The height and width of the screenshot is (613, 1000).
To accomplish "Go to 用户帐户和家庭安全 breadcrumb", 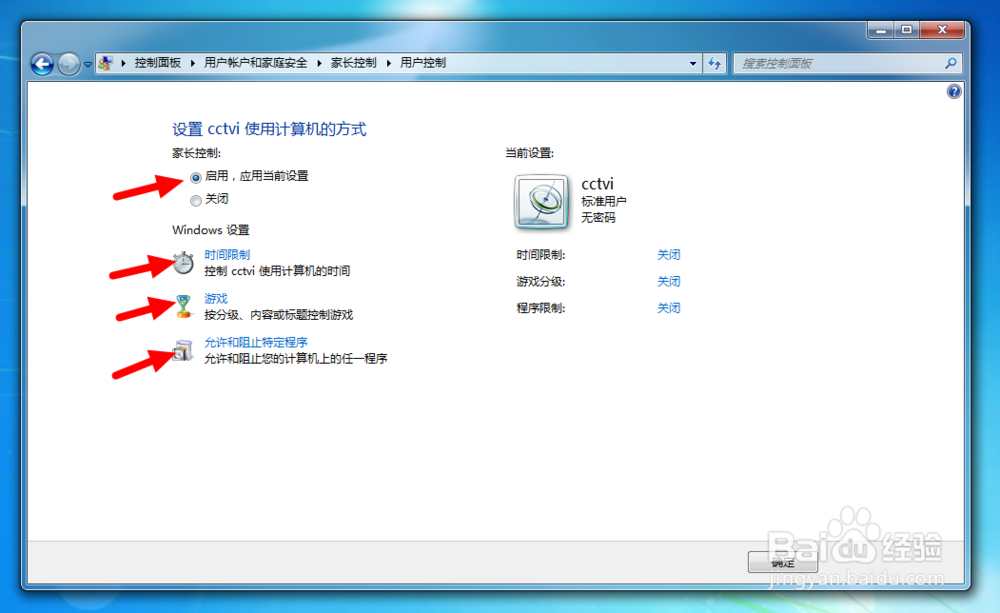I will pyautogui.click(x=255, y=63).
